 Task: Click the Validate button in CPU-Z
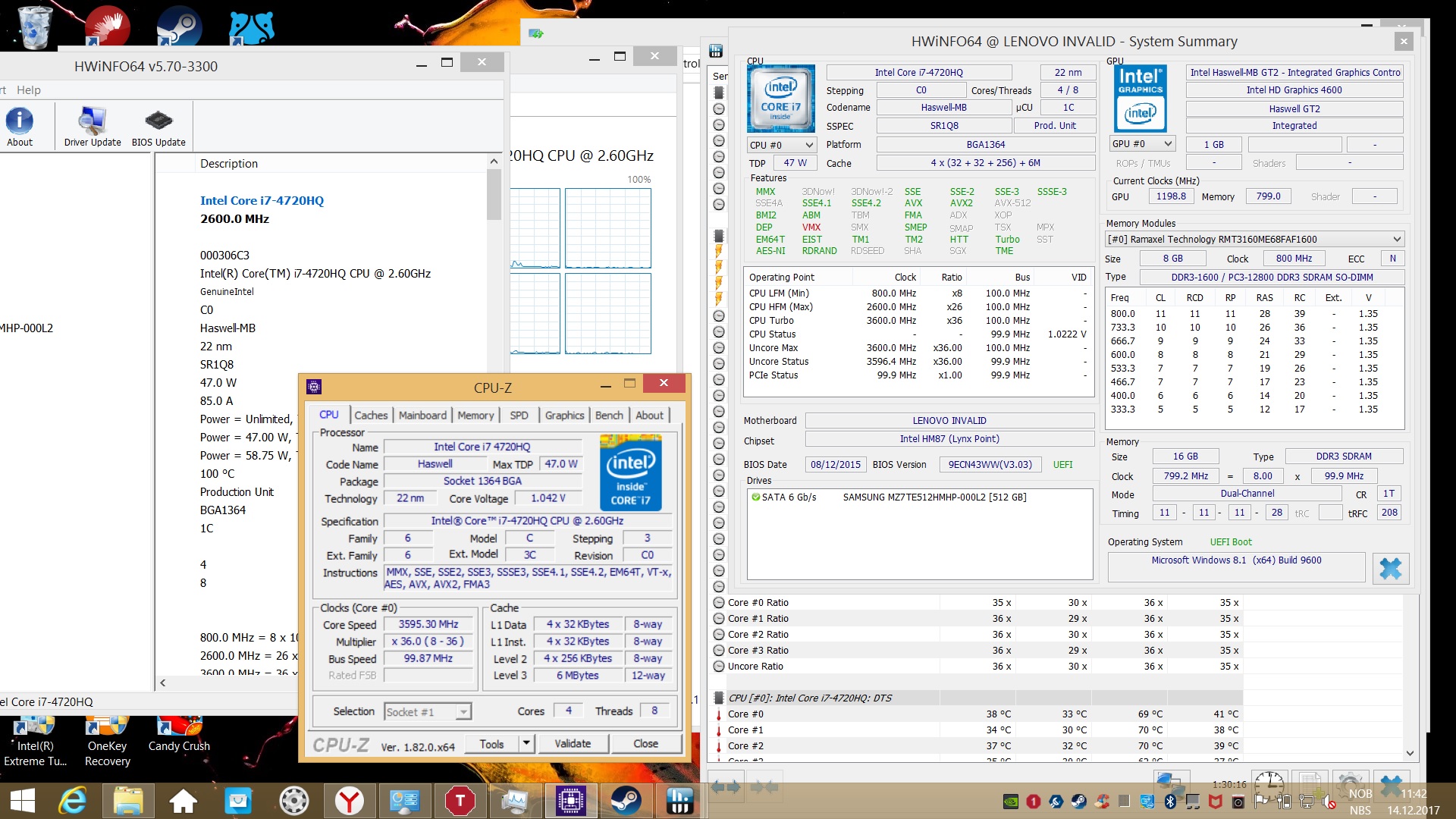point(573,744)
